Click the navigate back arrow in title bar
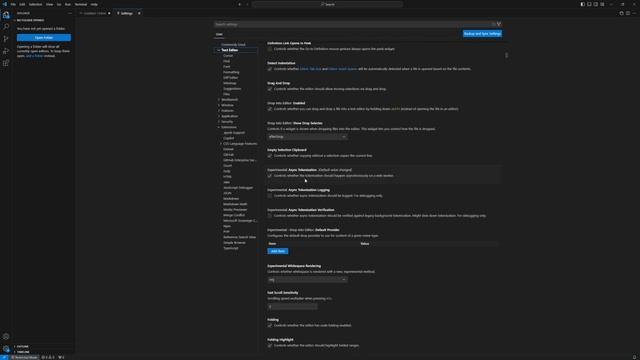Image resolution: width=640 pixels, height=360 pixels. [x=240, y=4]
